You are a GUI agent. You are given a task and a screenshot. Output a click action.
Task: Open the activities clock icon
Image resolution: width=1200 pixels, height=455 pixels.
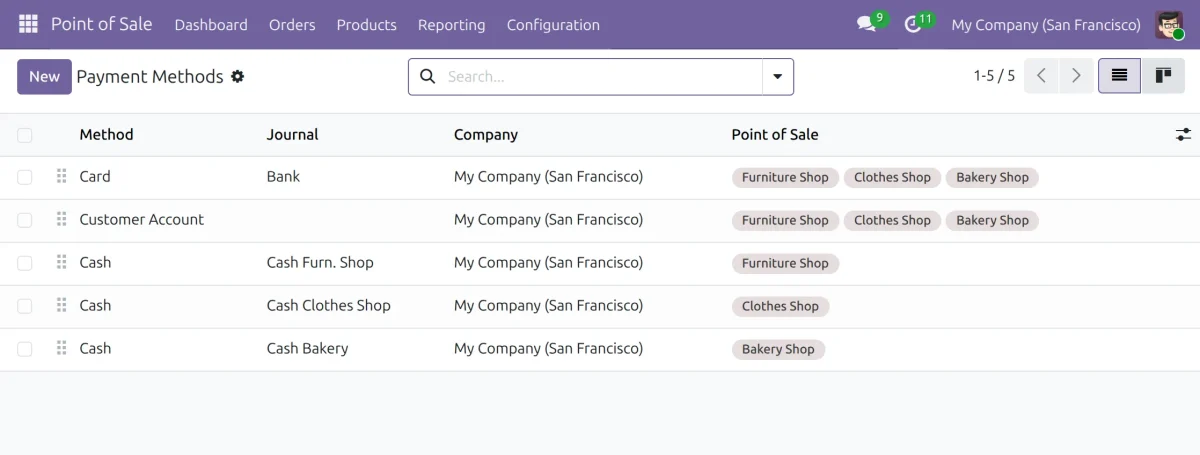pos(912,24)
